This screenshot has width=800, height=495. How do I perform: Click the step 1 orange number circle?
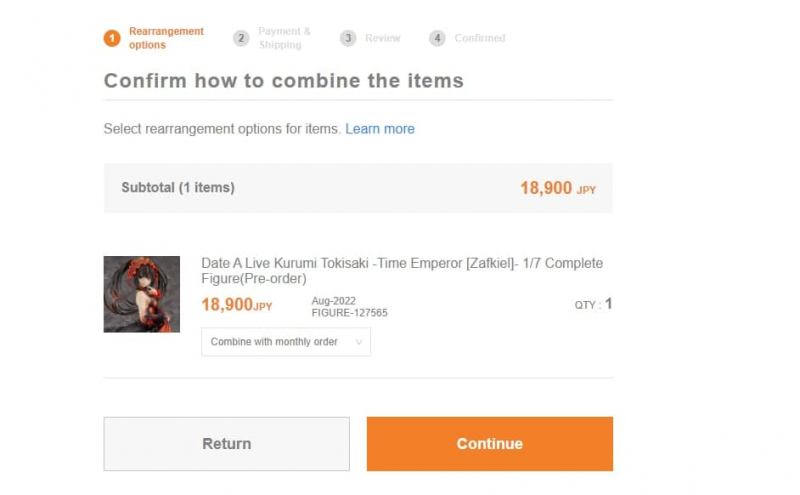click(x=112, y=39)
